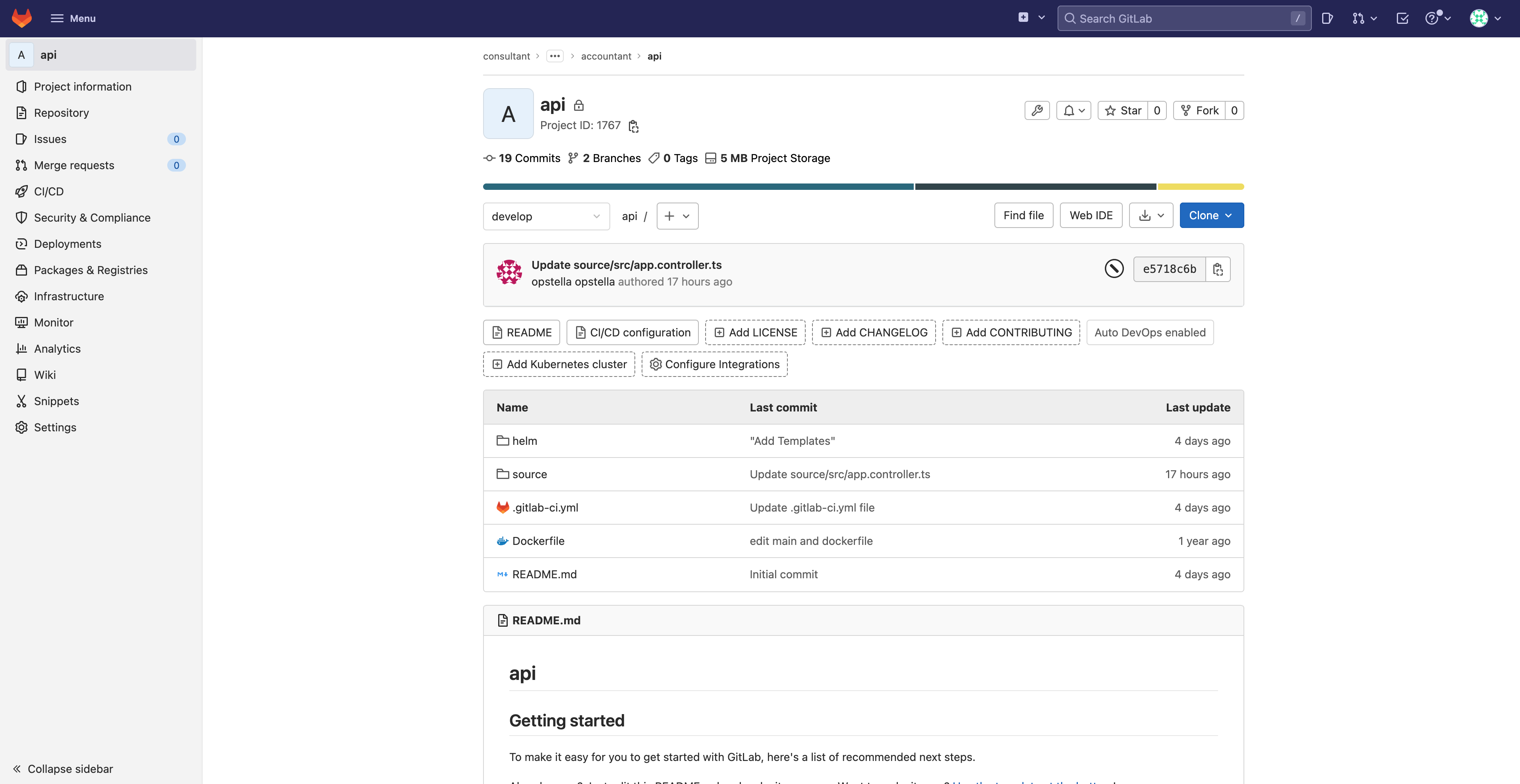This screenshot has height=784, width=1520.
Task: Open the .gitlab-ci.yml file
Action: point(545,507)
